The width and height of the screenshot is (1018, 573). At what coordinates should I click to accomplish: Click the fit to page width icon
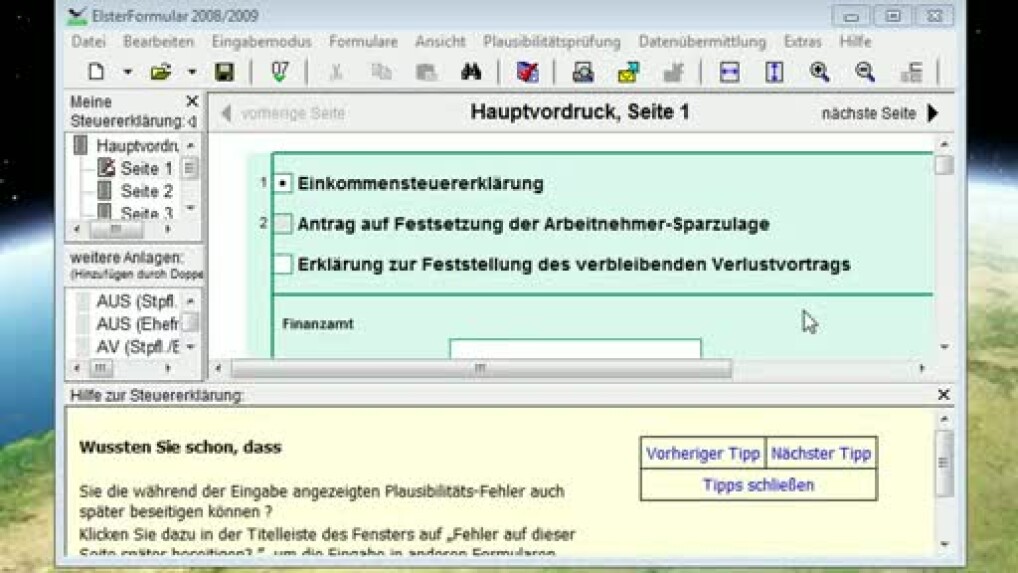click(x=729, y=72)
